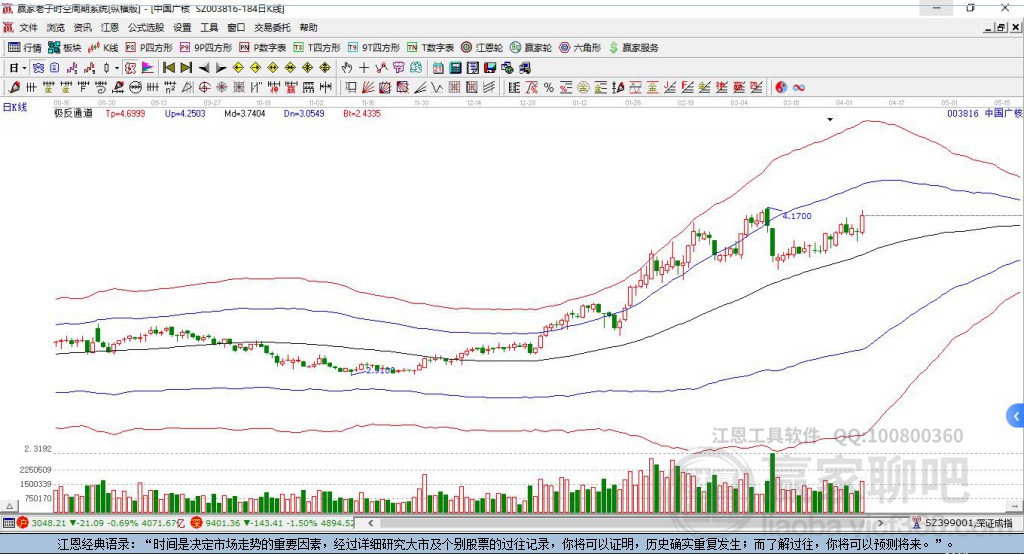Open the T数字表 tool

click(x=430, y=48)
